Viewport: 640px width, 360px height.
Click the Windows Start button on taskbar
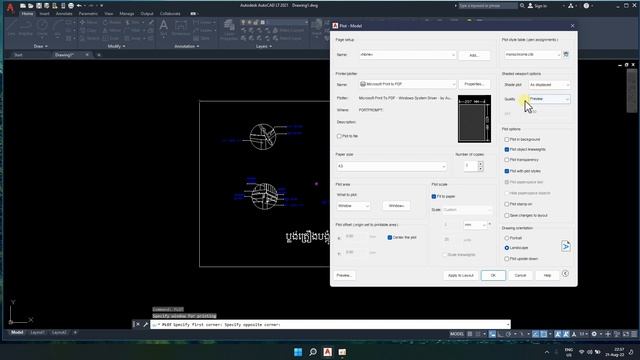click(x=298, y=352)
